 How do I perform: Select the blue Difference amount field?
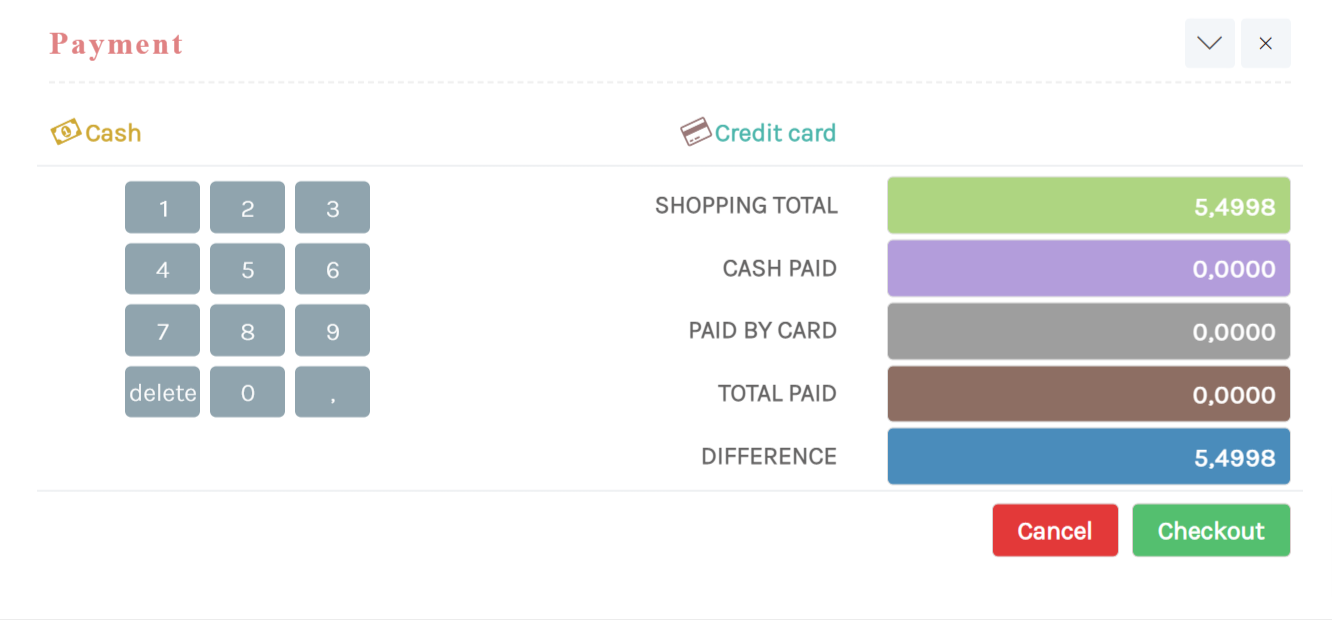1088,457
